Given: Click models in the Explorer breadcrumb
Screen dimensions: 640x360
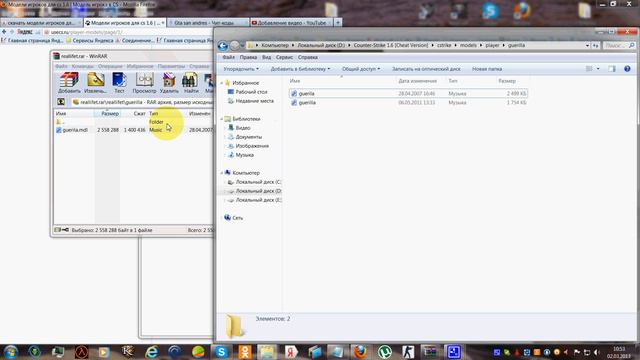Looking at the screenshot, I should [x=468, y=45].
